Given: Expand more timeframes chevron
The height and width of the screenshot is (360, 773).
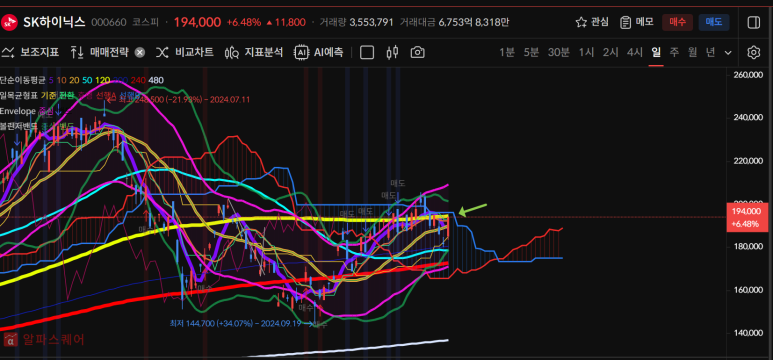Looking at the screenshot, I should click(x=728, y=53).
